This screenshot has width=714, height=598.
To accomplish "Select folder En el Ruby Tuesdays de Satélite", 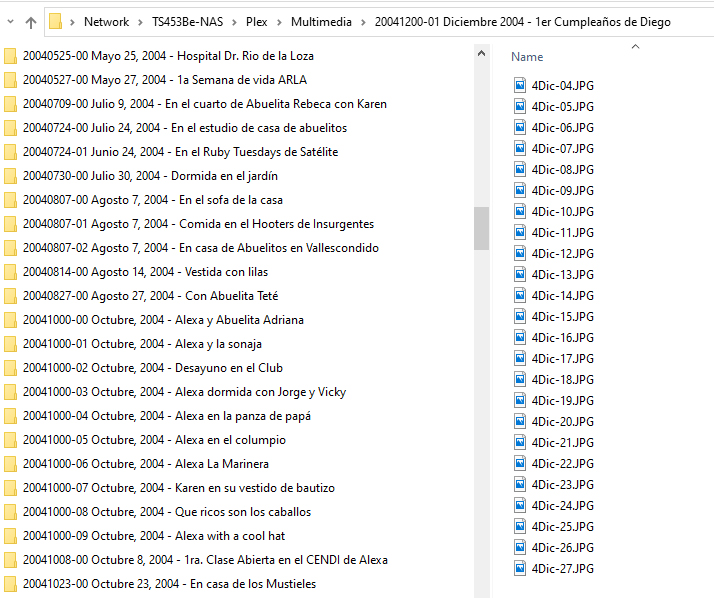I will (180, 152).
